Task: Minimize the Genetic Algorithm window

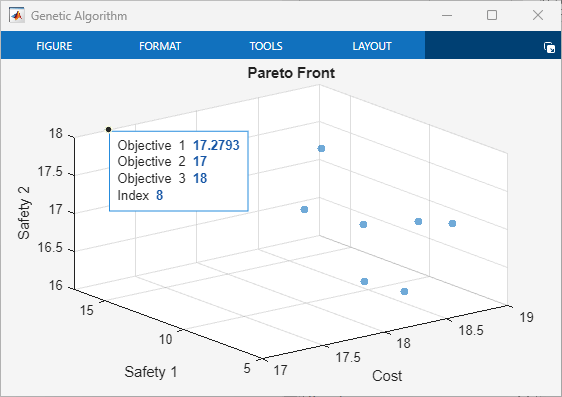Action: (x=447, y=15)
